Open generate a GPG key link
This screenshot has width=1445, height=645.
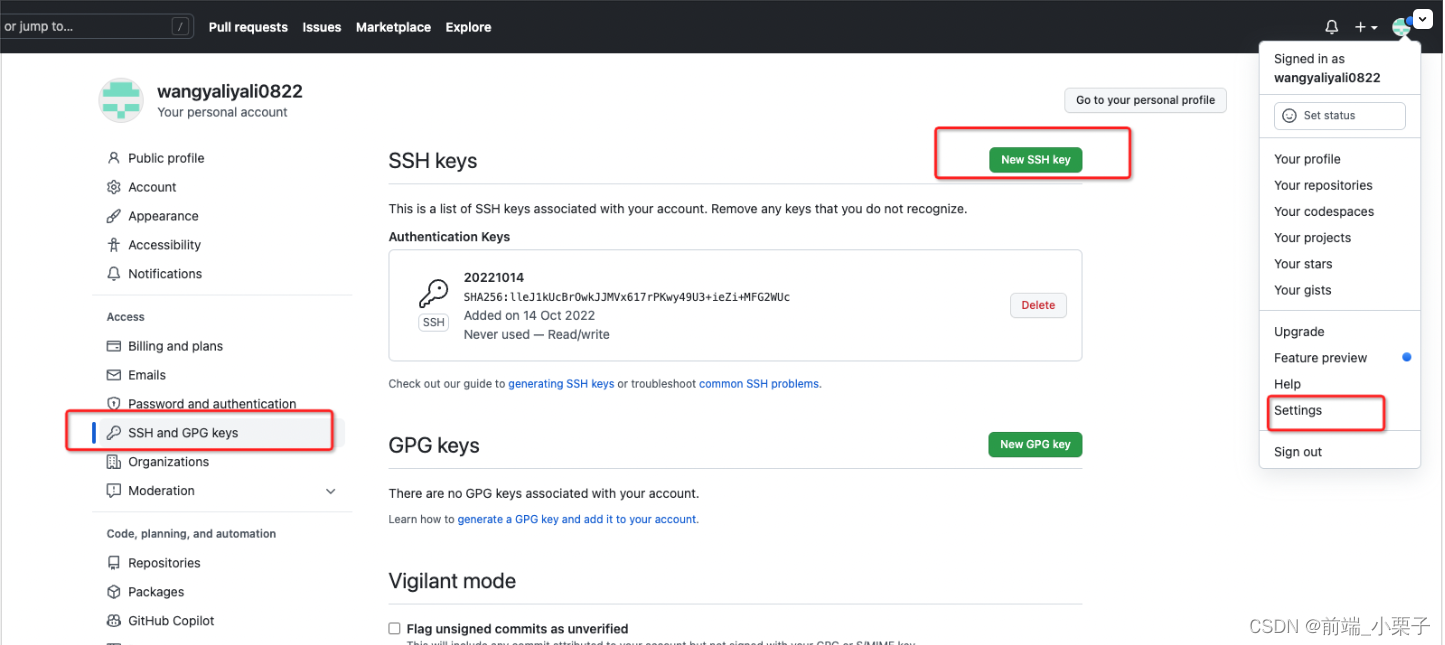click(577, 520)
